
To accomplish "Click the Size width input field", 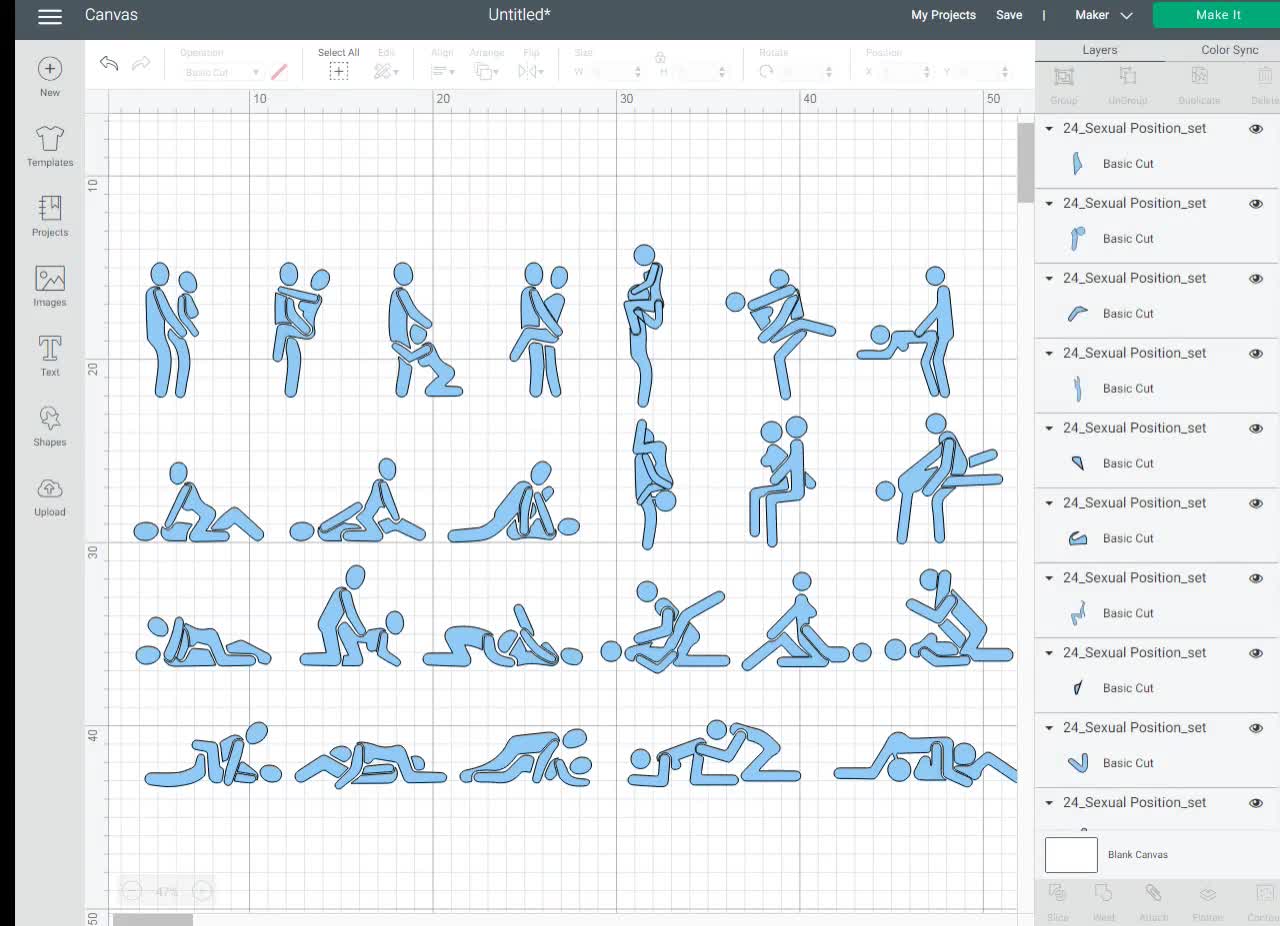I will coord(615,72).
